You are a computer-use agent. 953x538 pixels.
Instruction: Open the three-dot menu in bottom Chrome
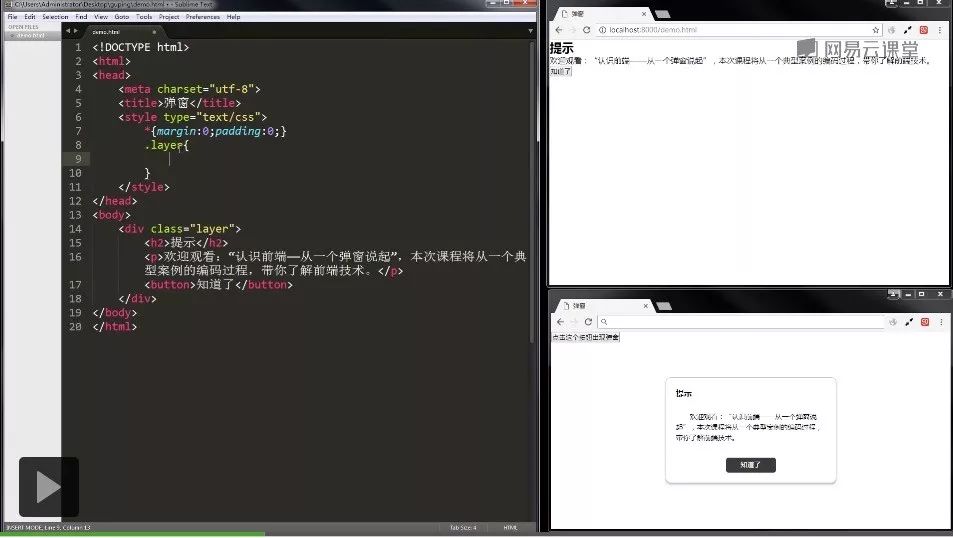coord(941,322)
